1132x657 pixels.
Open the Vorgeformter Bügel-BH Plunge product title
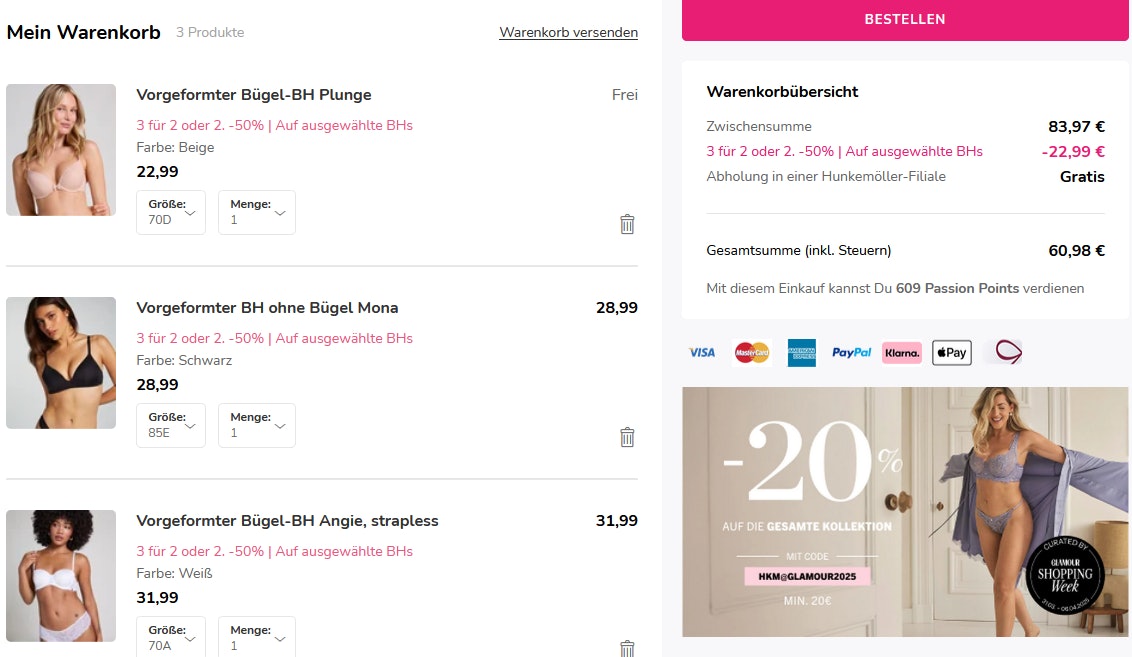(x=254, y=95)
